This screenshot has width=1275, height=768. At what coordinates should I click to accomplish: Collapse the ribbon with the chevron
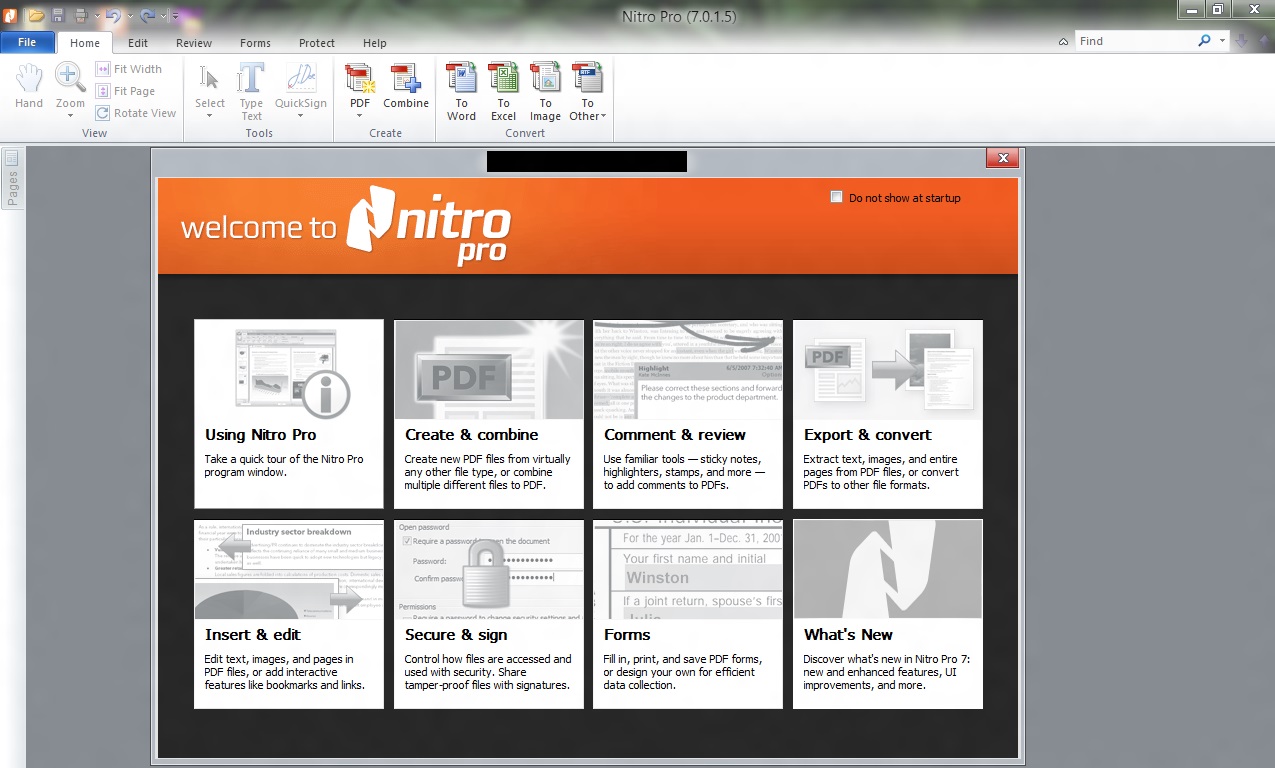tap(1063, 42)
